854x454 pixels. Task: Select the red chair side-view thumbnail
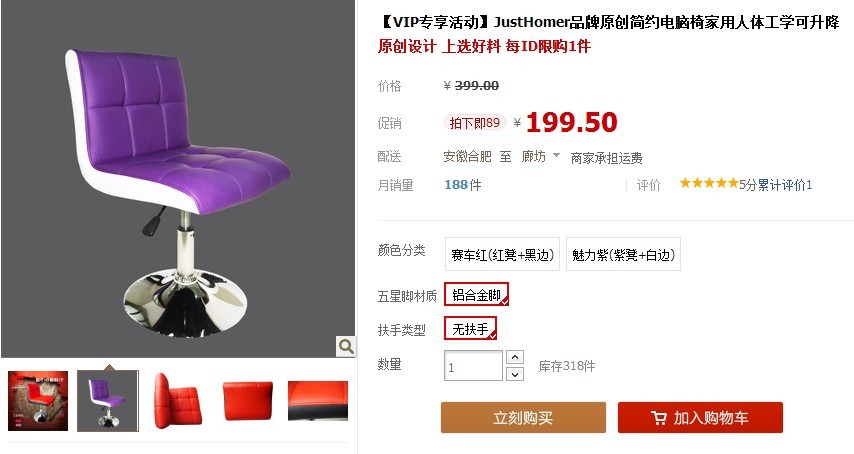tap(178, 401)
